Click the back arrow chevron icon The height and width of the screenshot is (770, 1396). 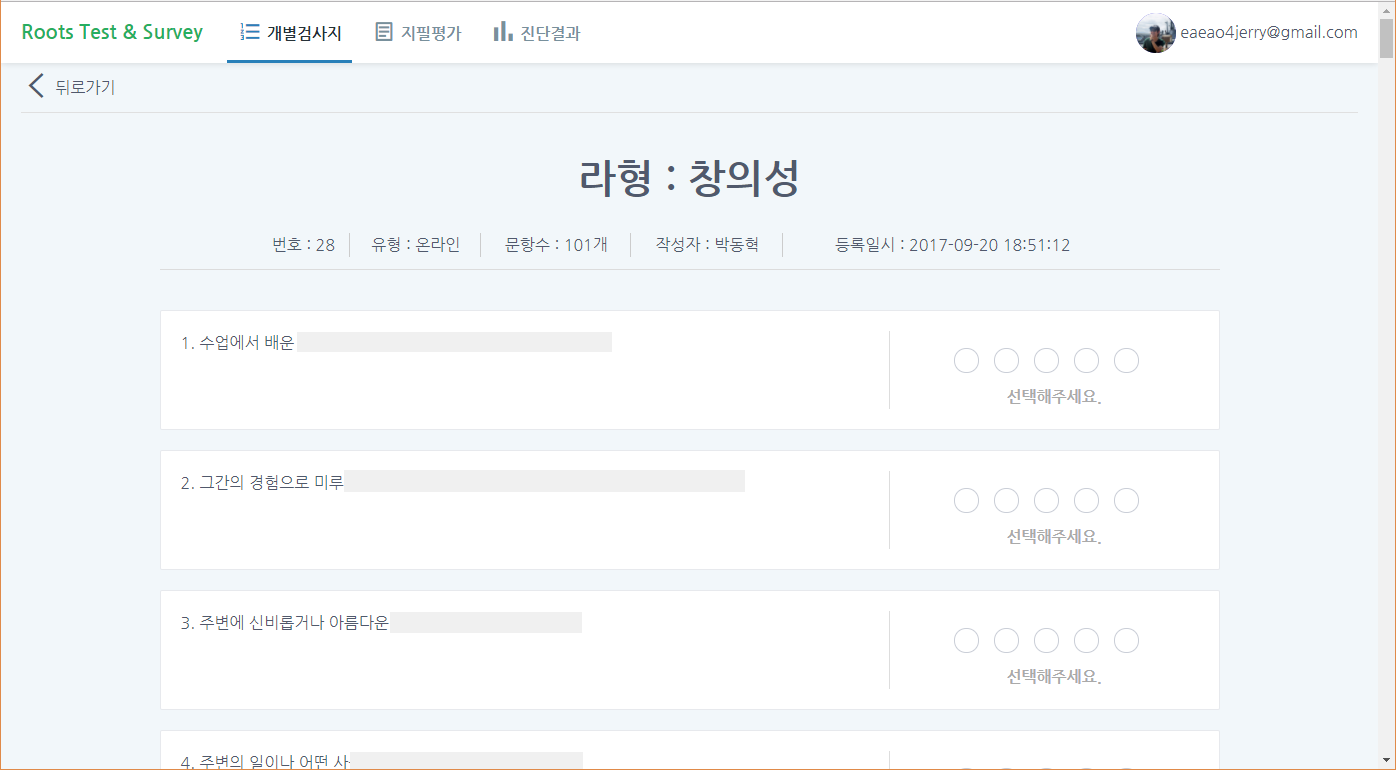(36, 86)
